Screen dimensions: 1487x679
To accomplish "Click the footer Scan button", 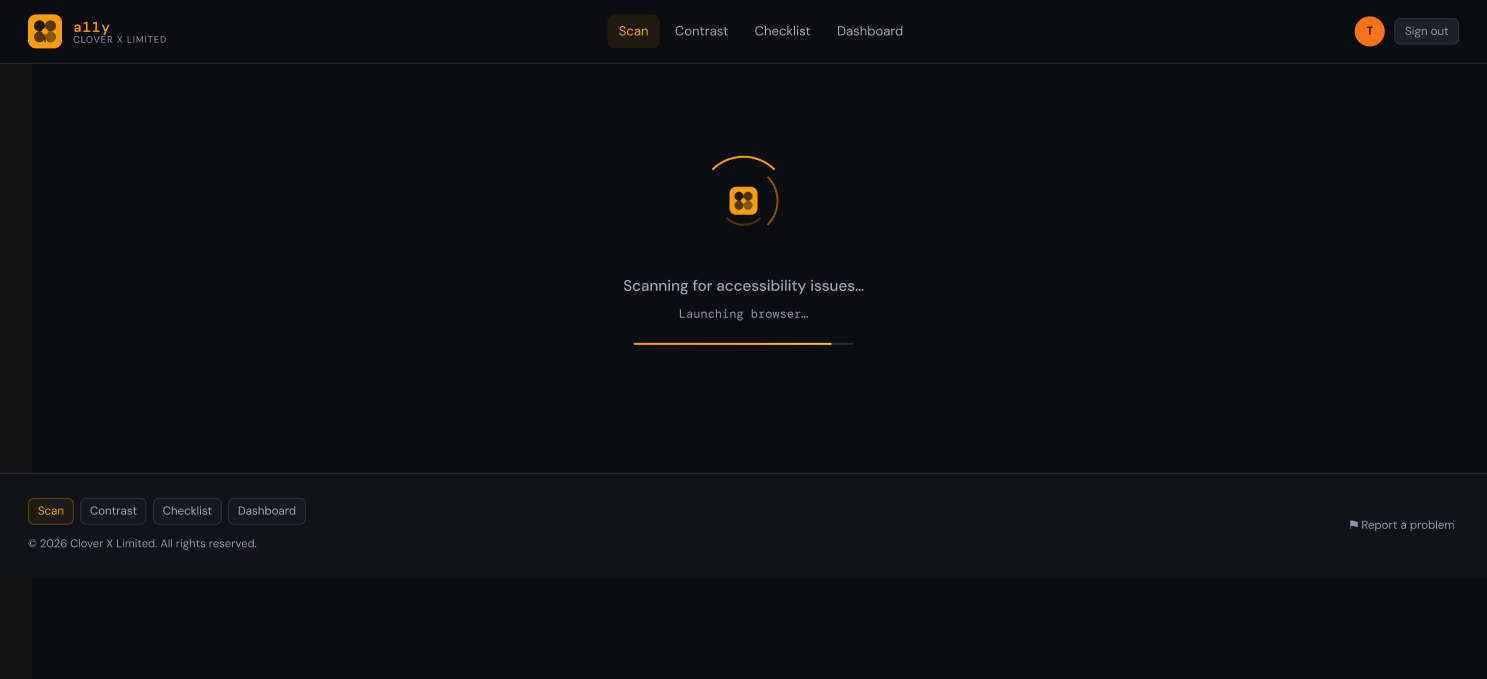I will [51, 511].
